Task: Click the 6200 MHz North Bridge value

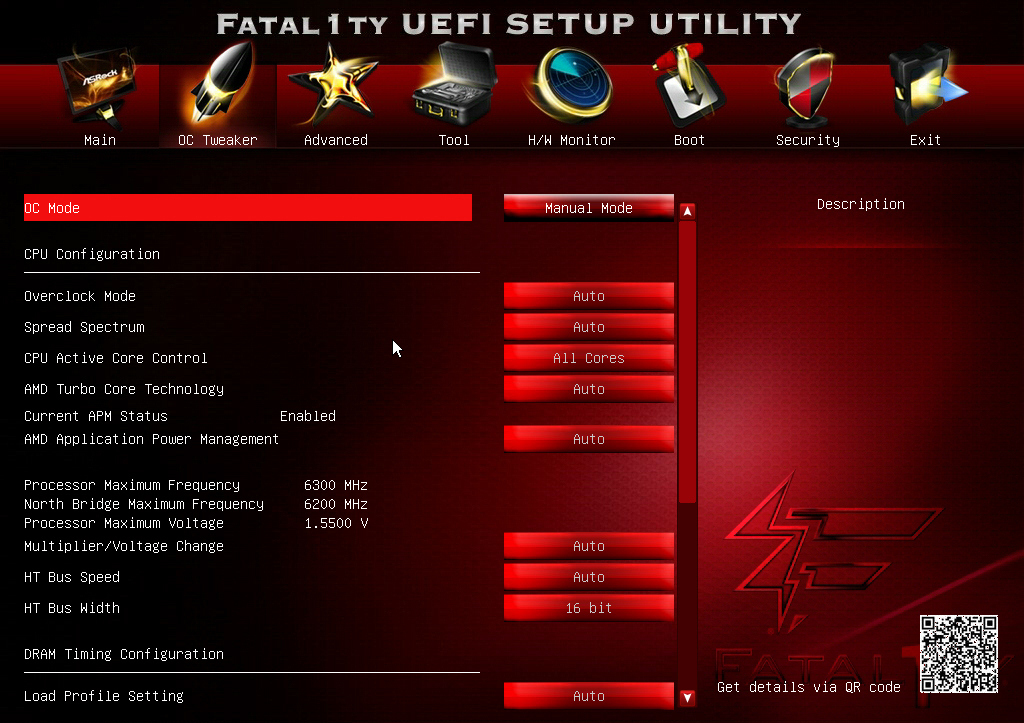Action: [x=336, y=504]
